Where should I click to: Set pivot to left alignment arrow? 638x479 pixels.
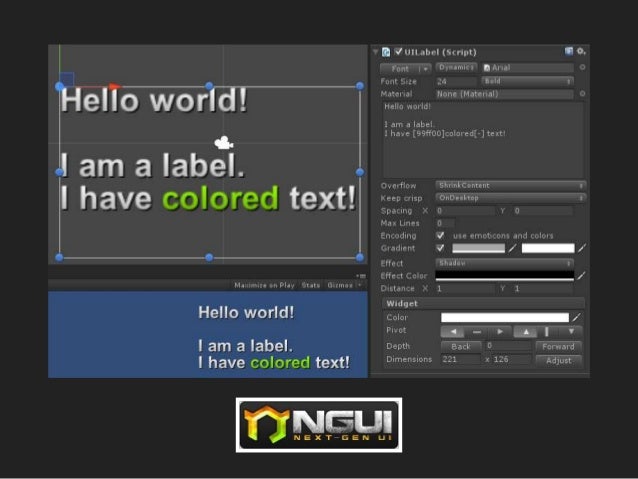coord(453,332)
